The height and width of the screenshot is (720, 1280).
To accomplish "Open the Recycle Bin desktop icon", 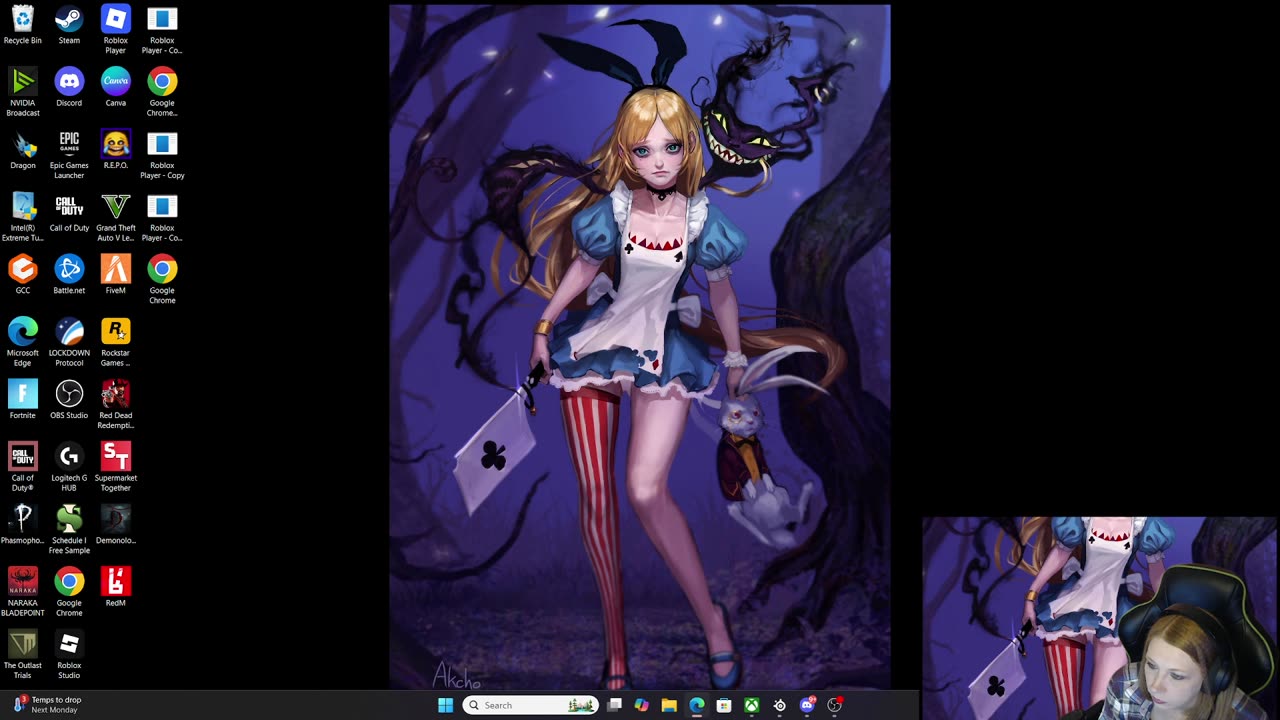I will point(22,26).
